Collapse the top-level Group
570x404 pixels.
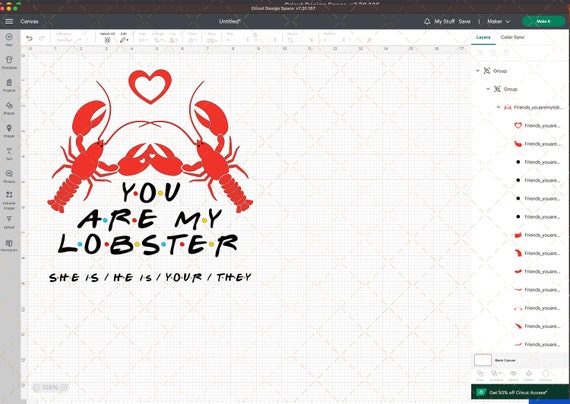(478, 71)
